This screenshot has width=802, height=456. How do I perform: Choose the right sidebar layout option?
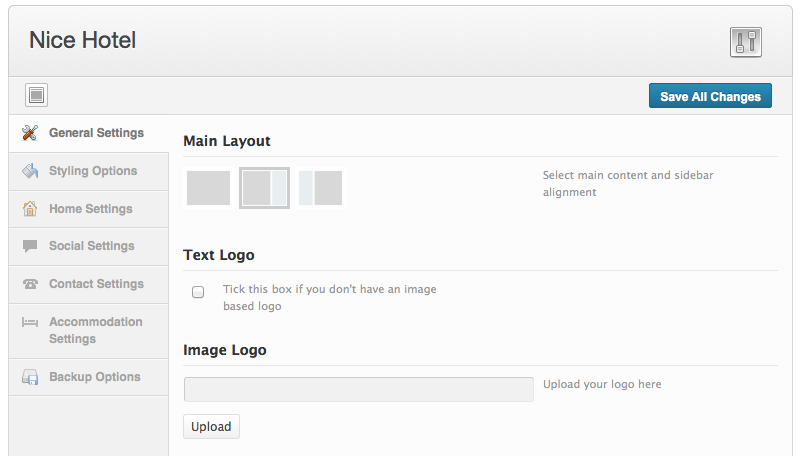point(264,188)
